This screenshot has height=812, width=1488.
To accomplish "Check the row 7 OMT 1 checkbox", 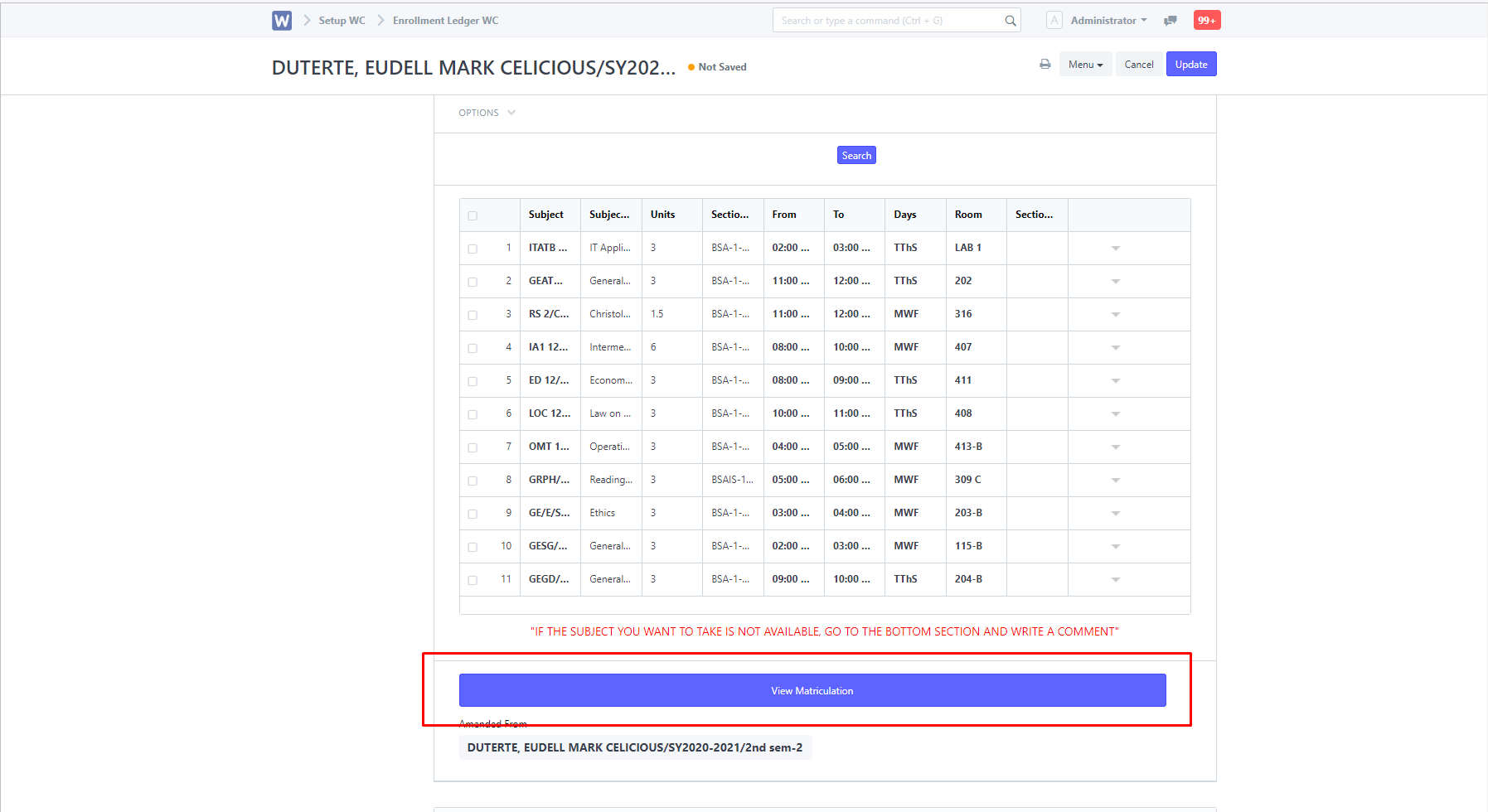I will coord(473,447).
